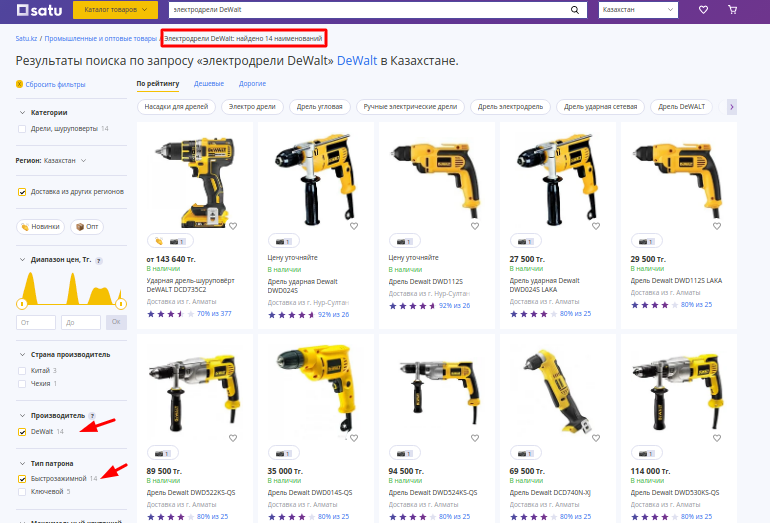
Task: Click seller badge under 94 500 Tr. drill
Action: tap(405, 453)
